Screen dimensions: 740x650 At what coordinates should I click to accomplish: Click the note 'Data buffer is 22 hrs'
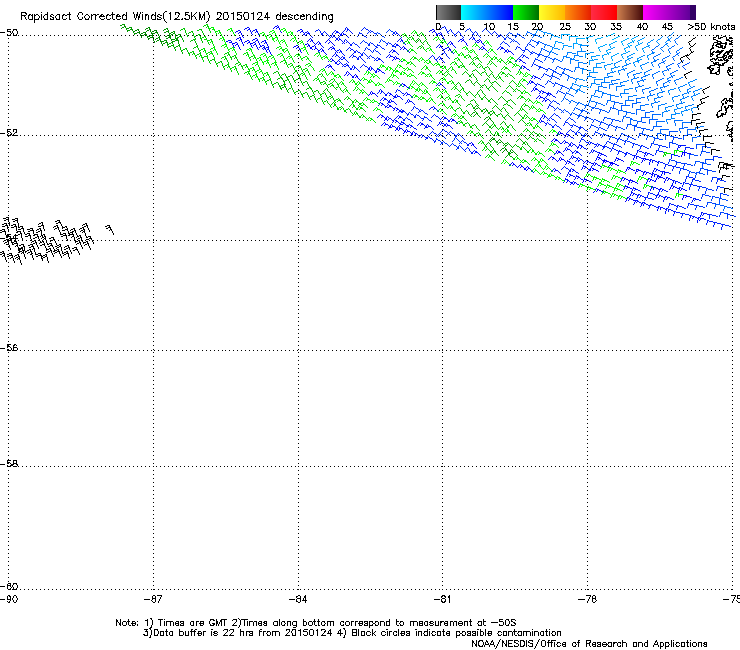[204, 633]
